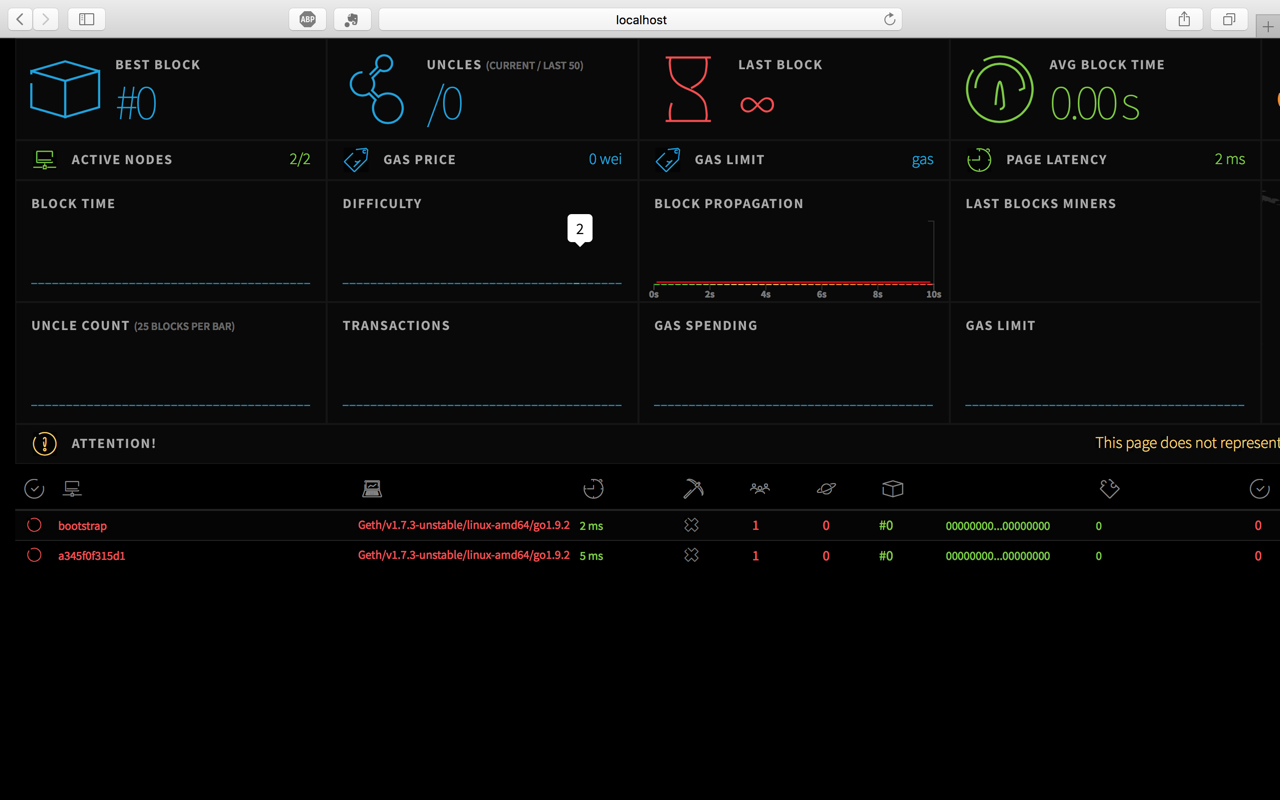Select the a345f0f315d1 node status radio
This screenshot has width=1280, height=800.
click(33, 555)
